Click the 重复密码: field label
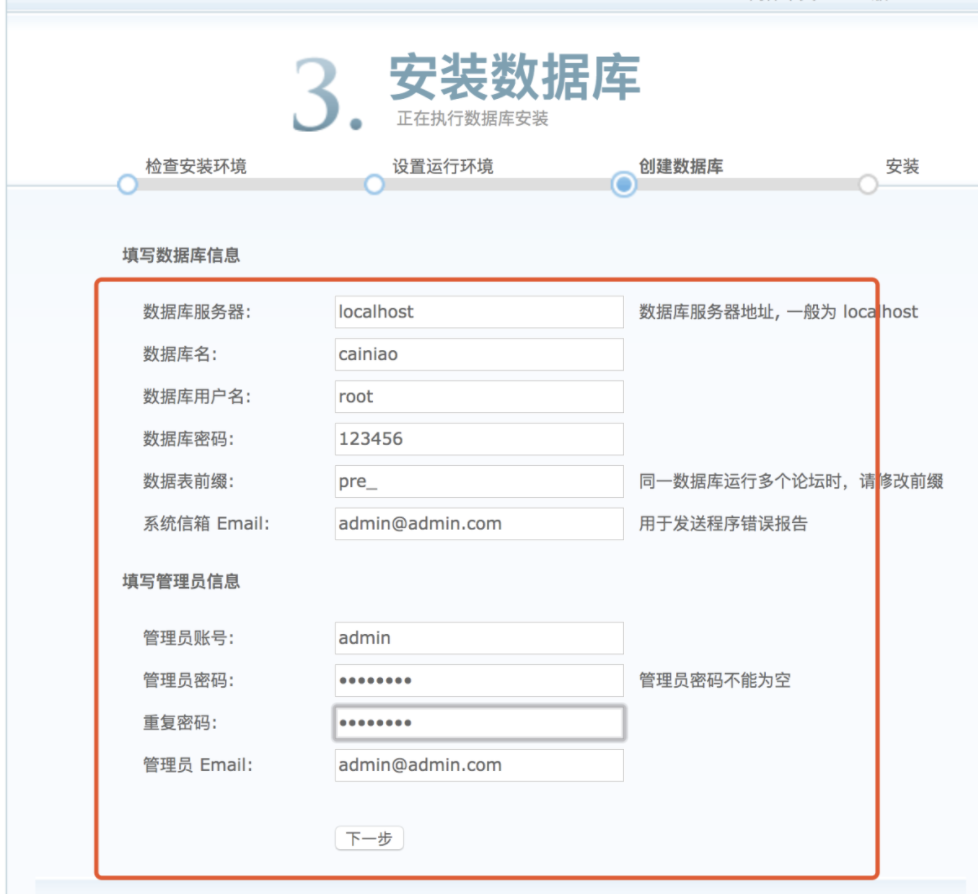The image size is (978, 894). point(180,723)
